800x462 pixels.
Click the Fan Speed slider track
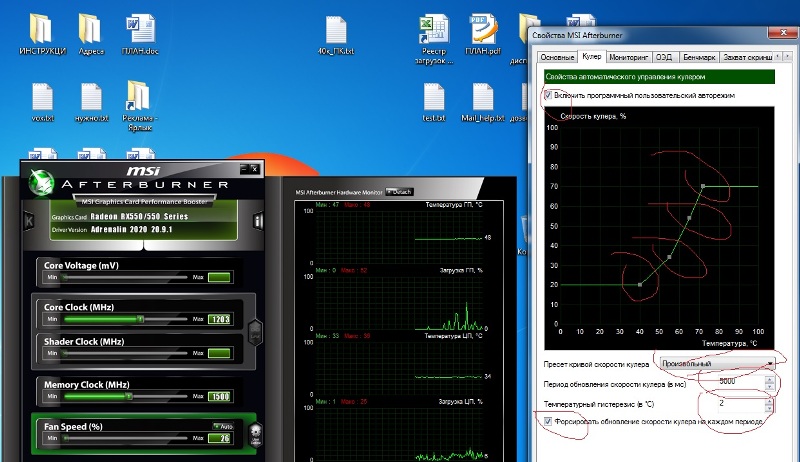pos(125,438)
